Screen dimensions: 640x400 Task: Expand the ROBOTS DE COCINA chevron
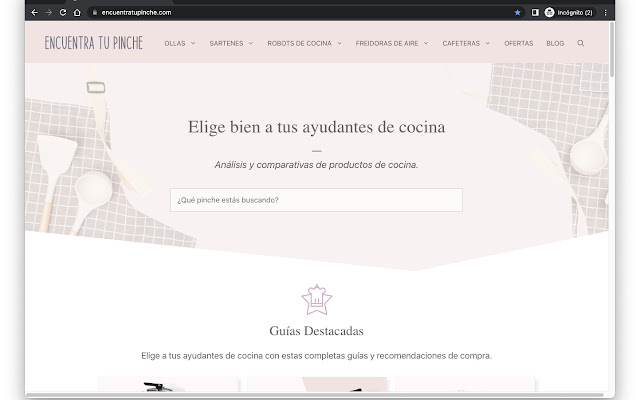pos(339,43)
